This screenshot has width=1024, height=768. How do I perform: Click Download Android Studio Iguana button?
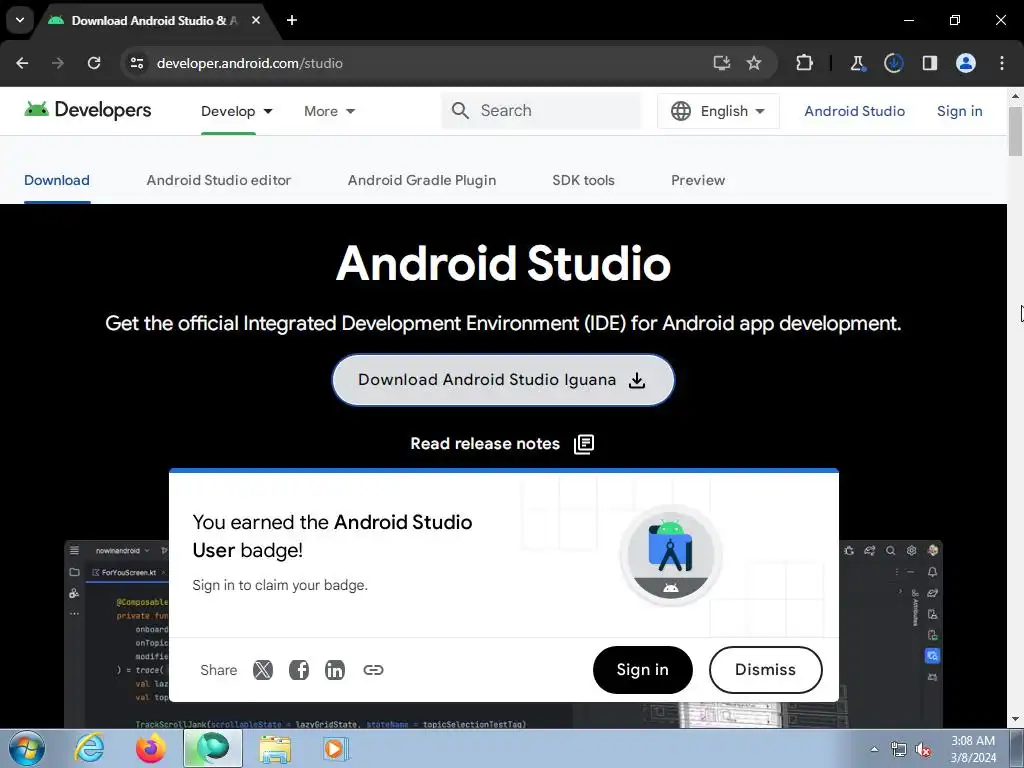pyautogui.click(x=503, y=380)
